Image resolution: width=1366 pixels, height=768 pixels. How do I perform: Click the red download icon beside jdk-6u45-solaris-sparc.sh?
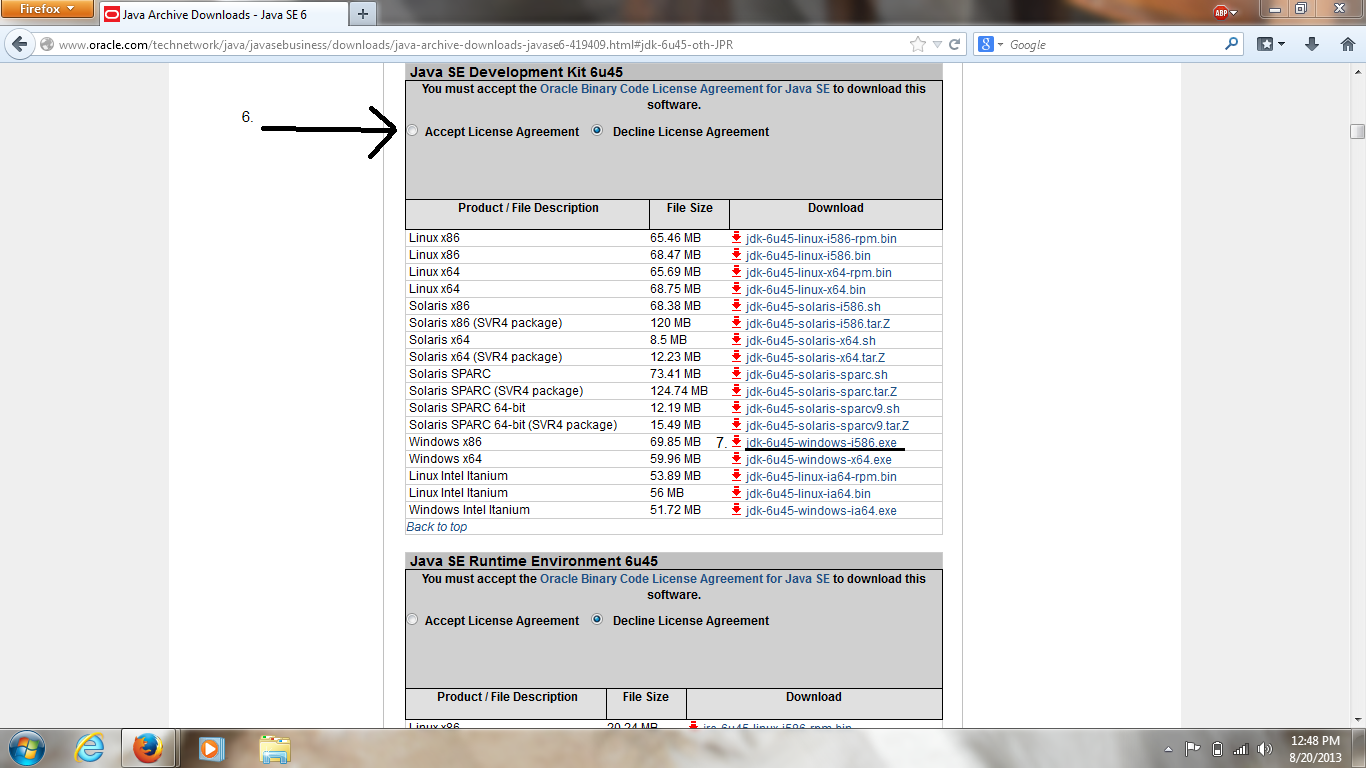coord(737,374)
